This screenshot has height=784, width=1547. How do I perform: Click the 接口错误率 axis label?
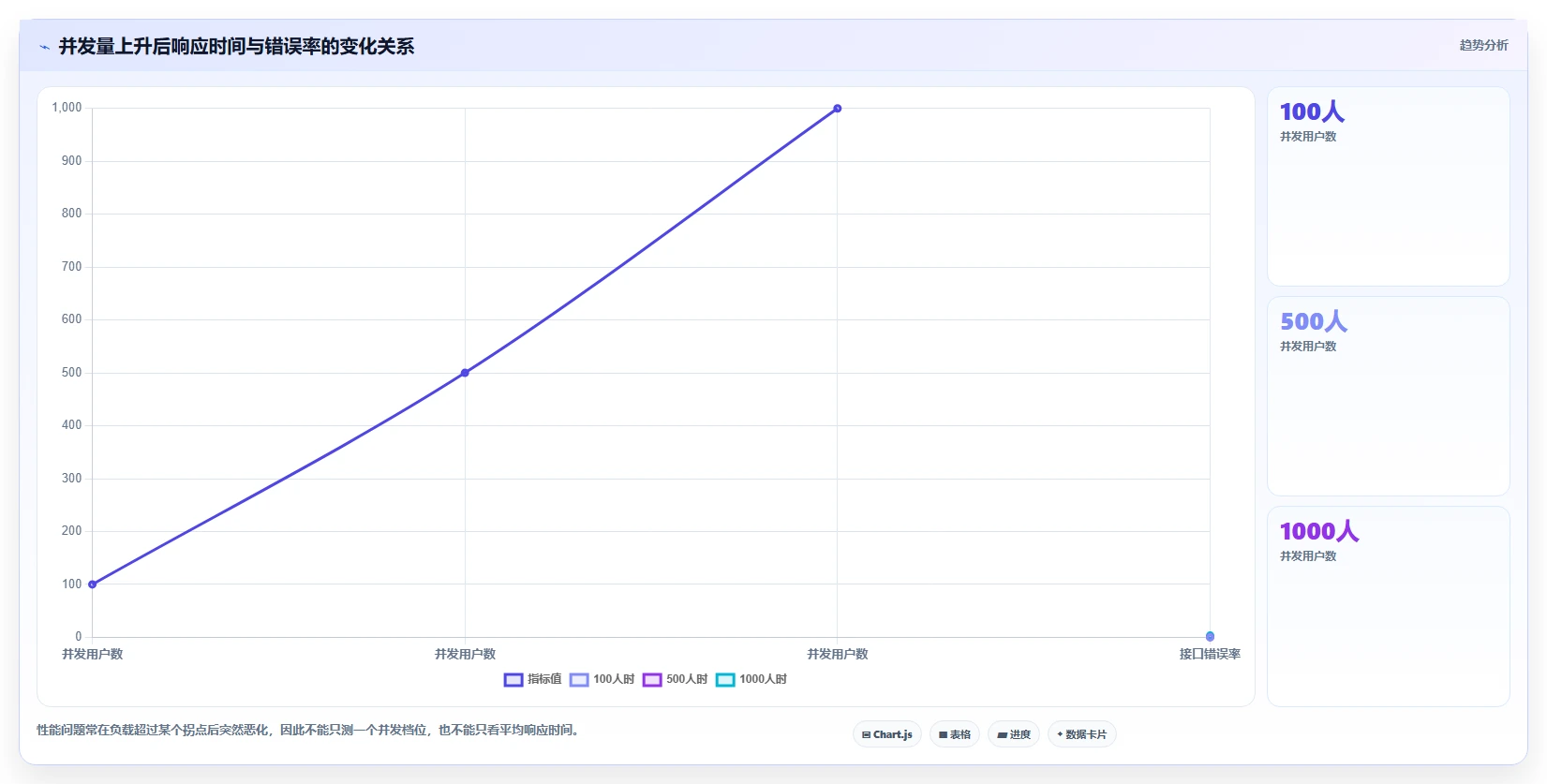pos(1210,654)
